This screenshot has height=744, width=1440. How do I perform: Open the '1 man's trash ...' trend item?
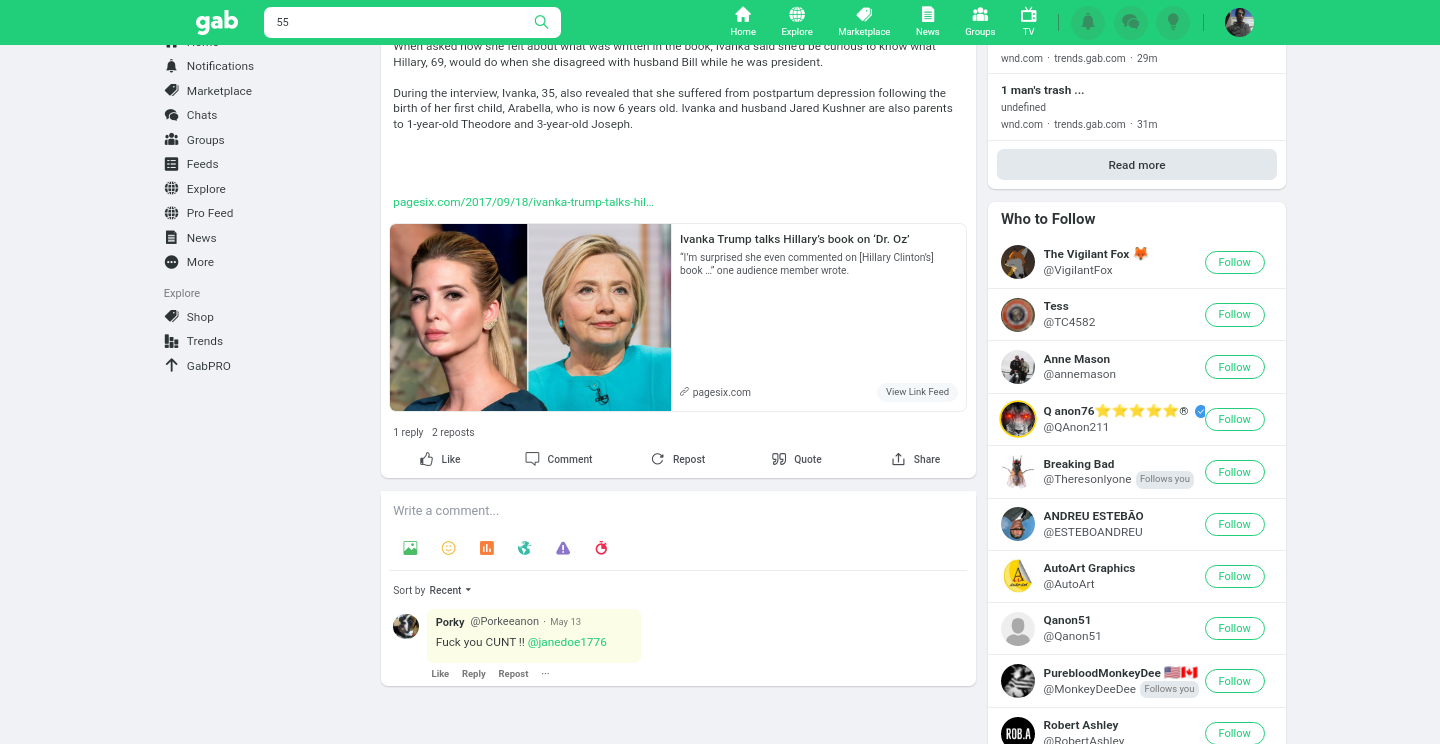coord(1137,106)
